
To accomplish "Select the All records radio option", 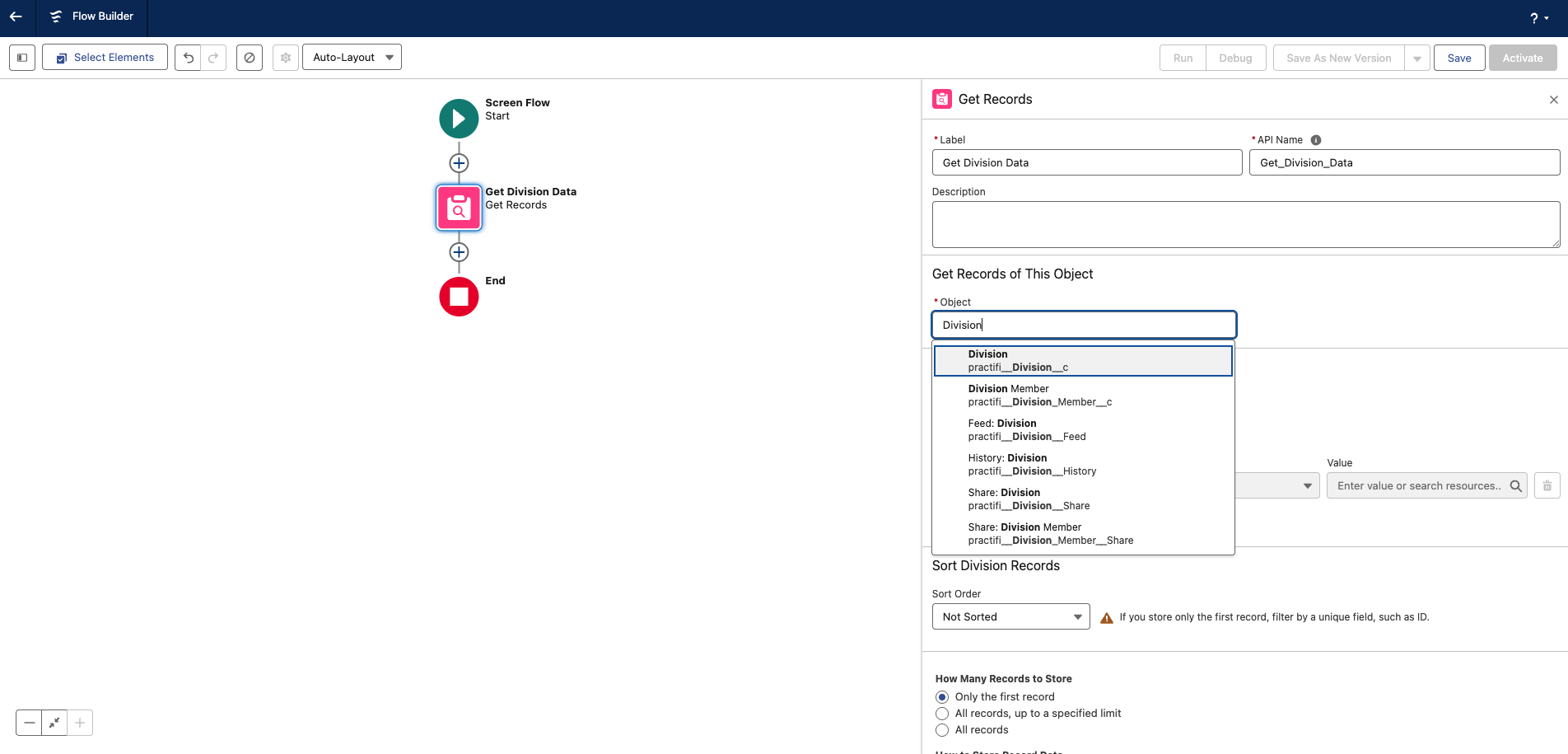I will pos(942,730).
